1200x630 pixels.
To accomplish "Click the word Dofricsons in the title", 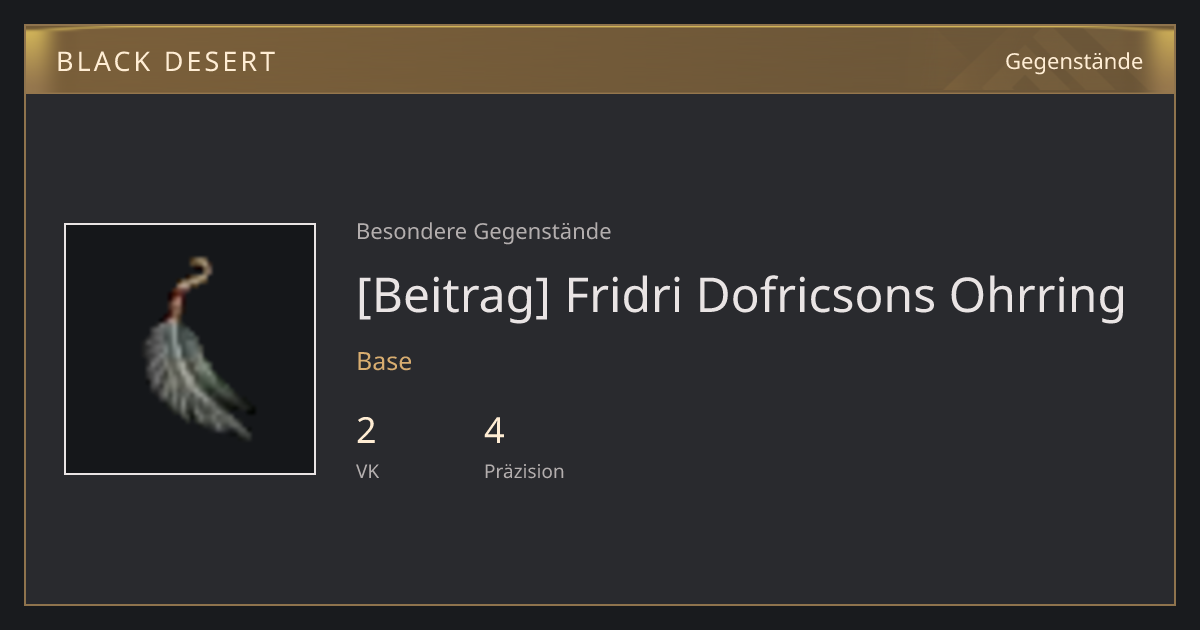I will click(x=816, y=296).
